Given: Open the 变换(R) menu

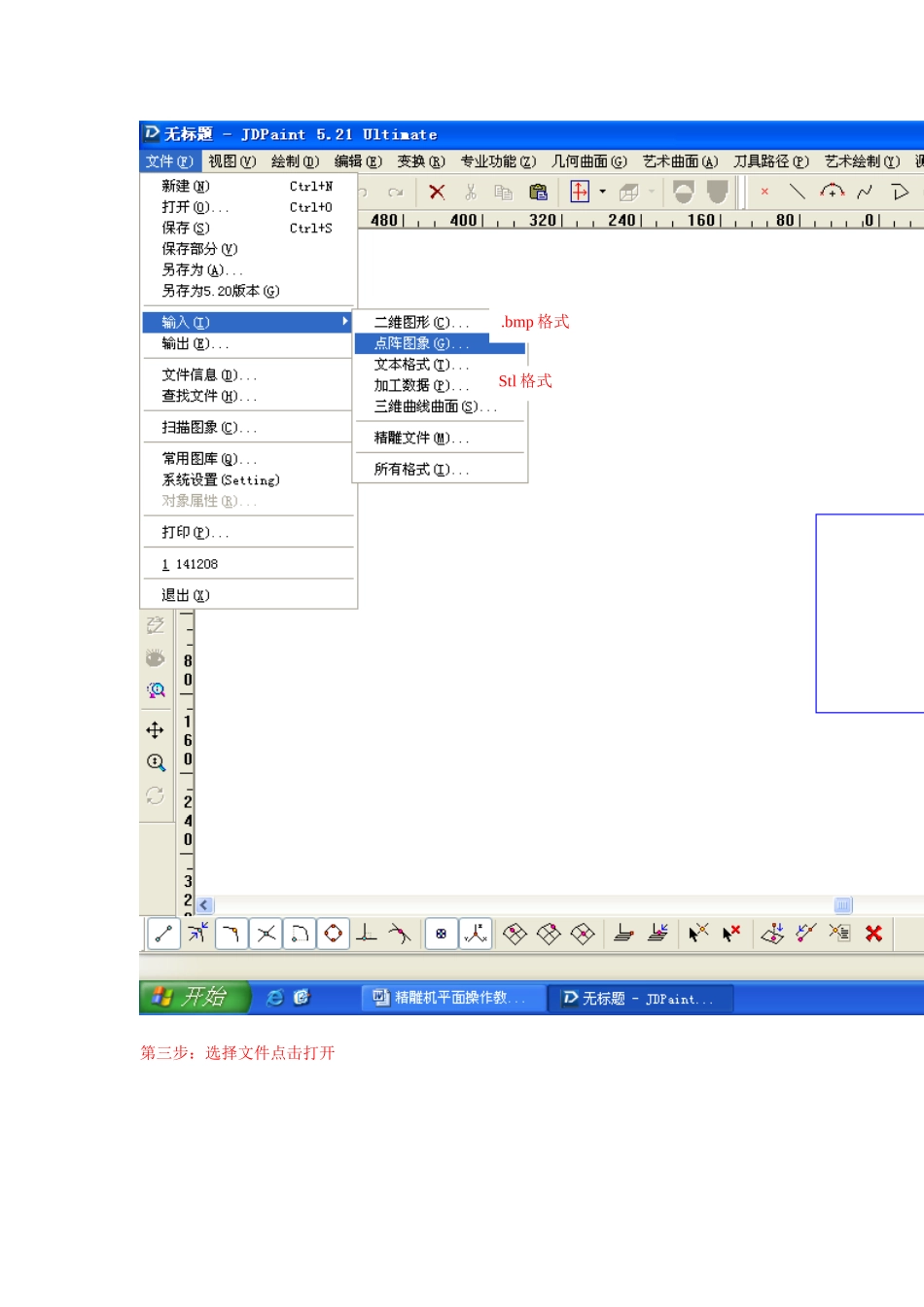Looking at the screenshot, I should [x=421, y=161].
